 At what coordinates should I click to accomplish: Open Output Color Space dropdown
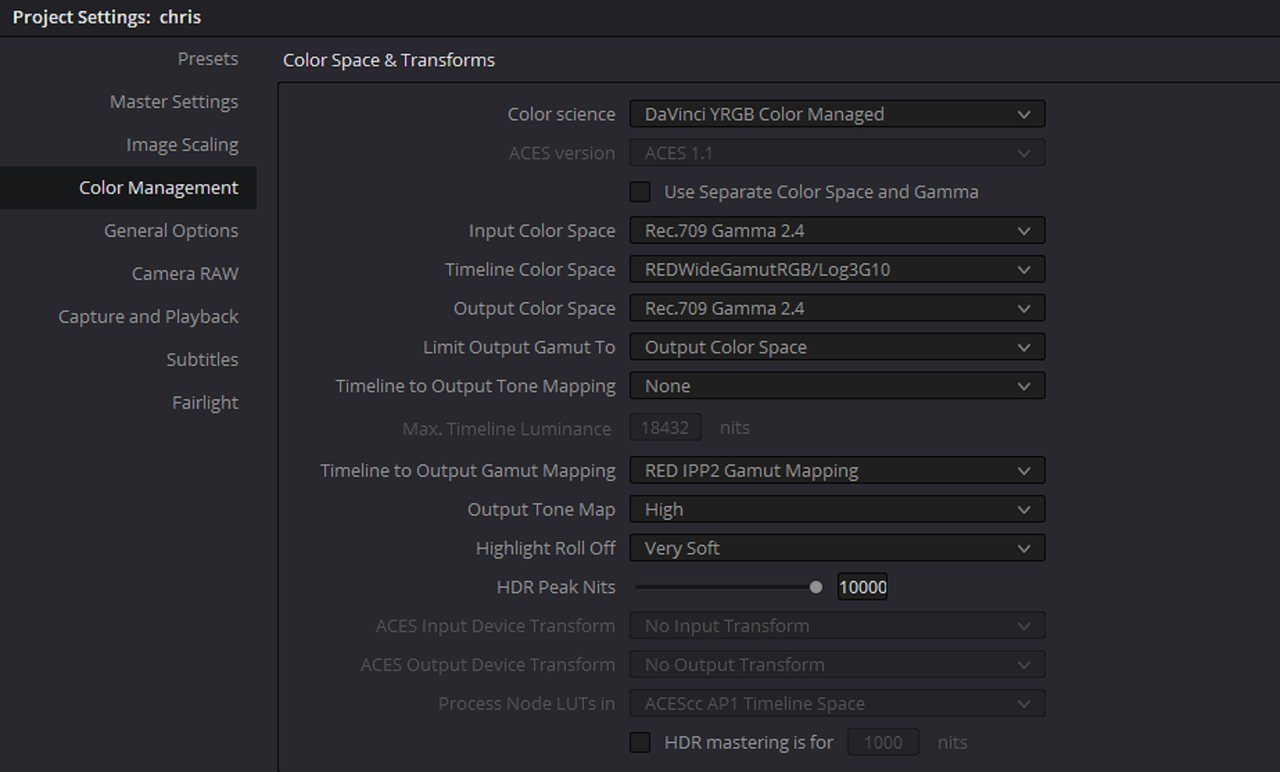coord(837,309)
